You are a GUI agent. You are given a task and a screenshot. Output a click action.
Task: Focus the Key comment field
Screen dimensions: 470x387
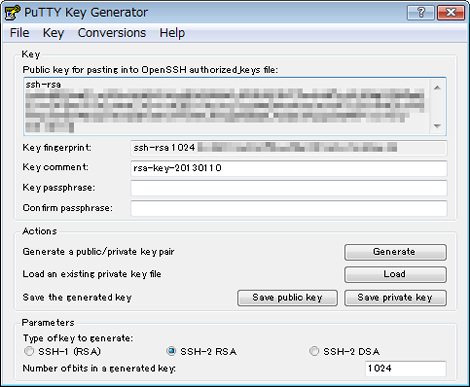pos(289,168)
